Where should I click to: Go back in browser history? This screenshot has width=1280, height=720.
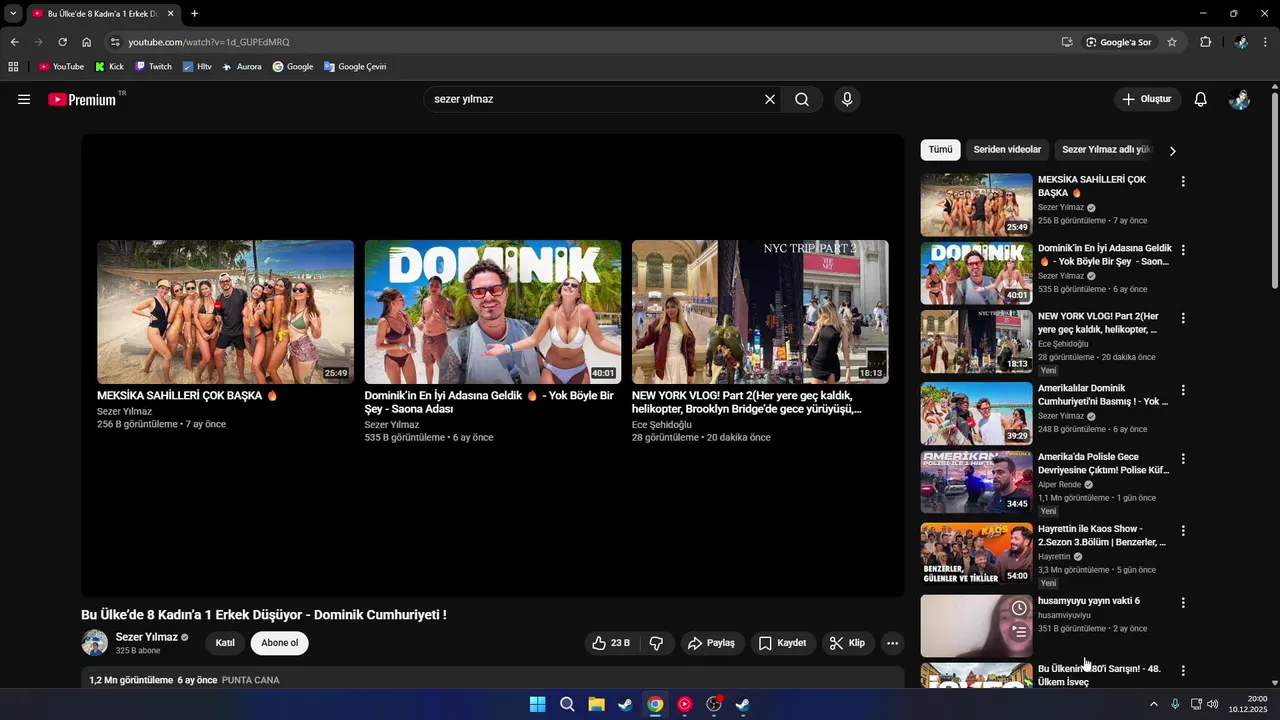pos(14,42)
